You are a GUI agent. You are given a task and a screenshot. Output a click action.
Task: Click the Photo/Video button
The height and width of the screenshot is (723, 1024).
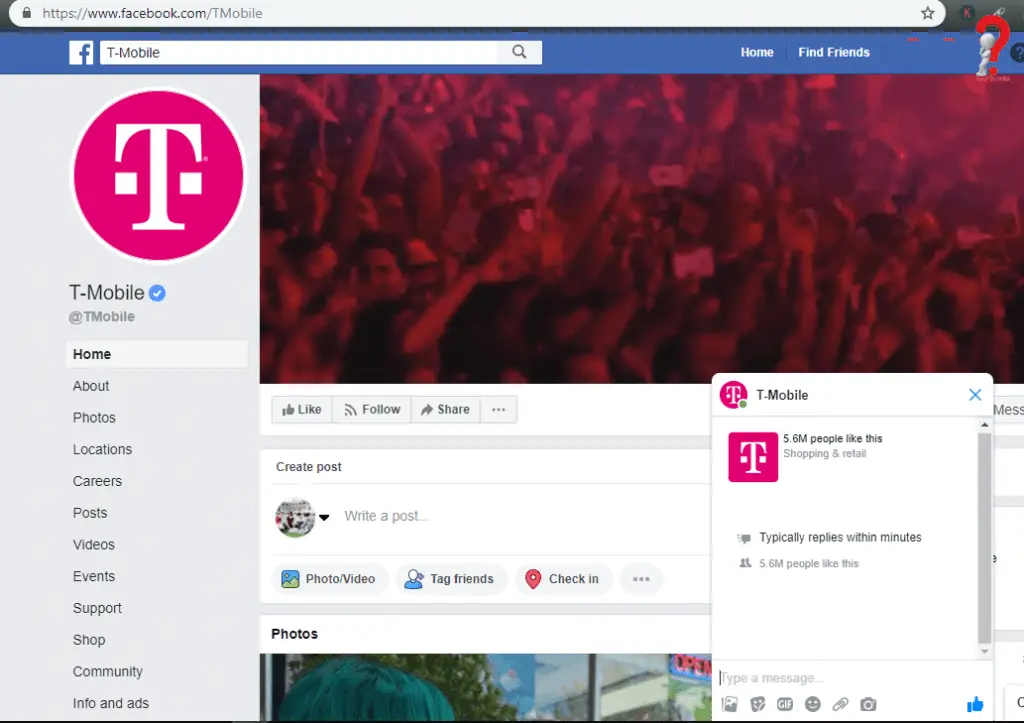tap(329, 579)
